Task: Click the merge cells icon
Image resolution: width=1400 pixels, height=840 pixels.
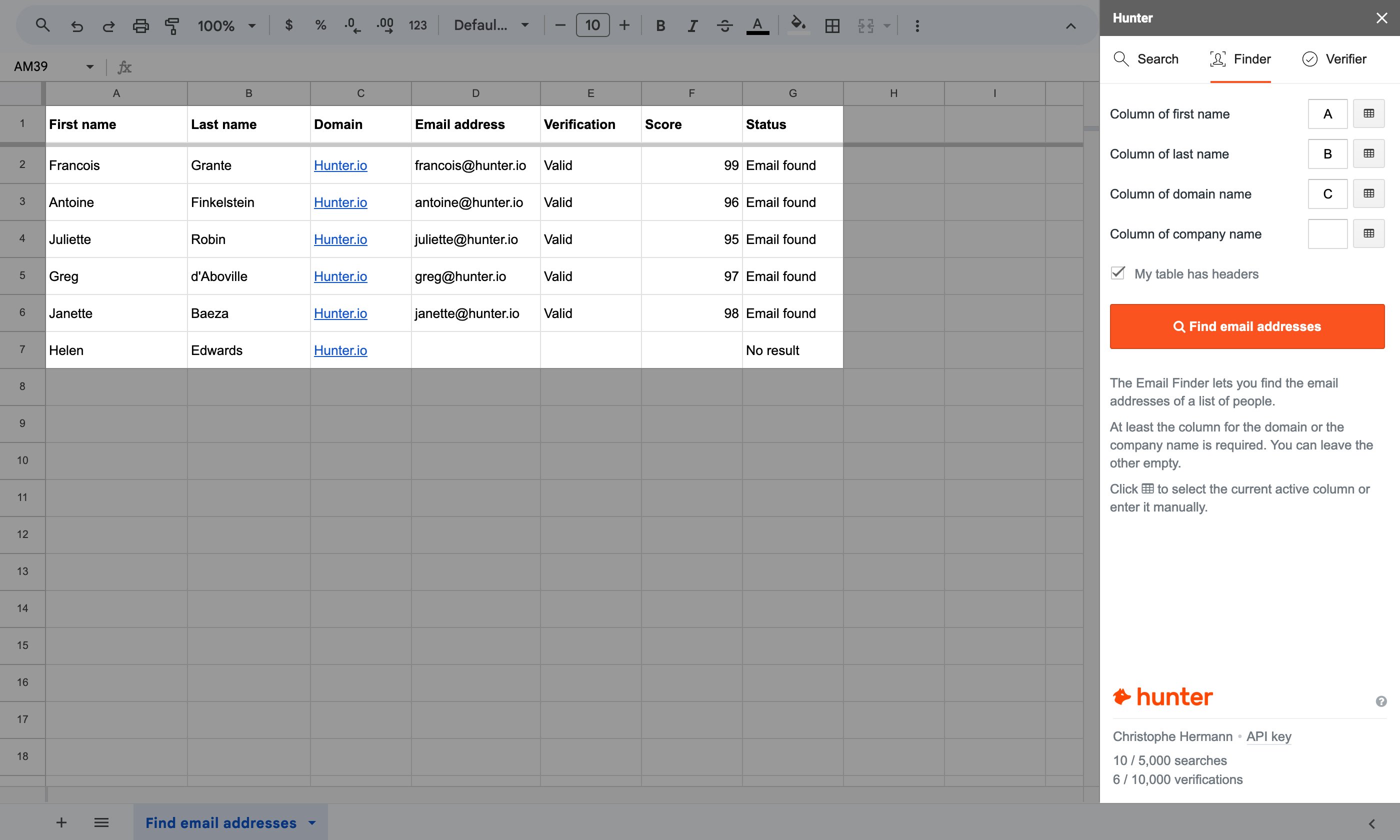Action: 866,25
